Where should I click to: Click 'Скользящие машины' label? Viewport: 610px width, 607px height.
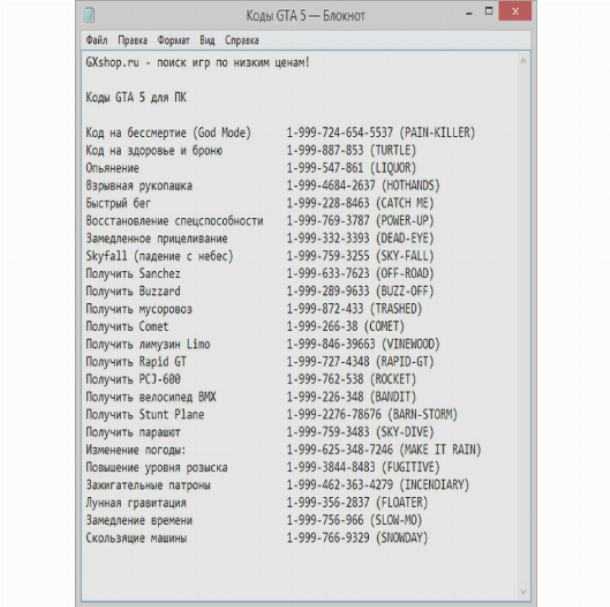(136, 538)
